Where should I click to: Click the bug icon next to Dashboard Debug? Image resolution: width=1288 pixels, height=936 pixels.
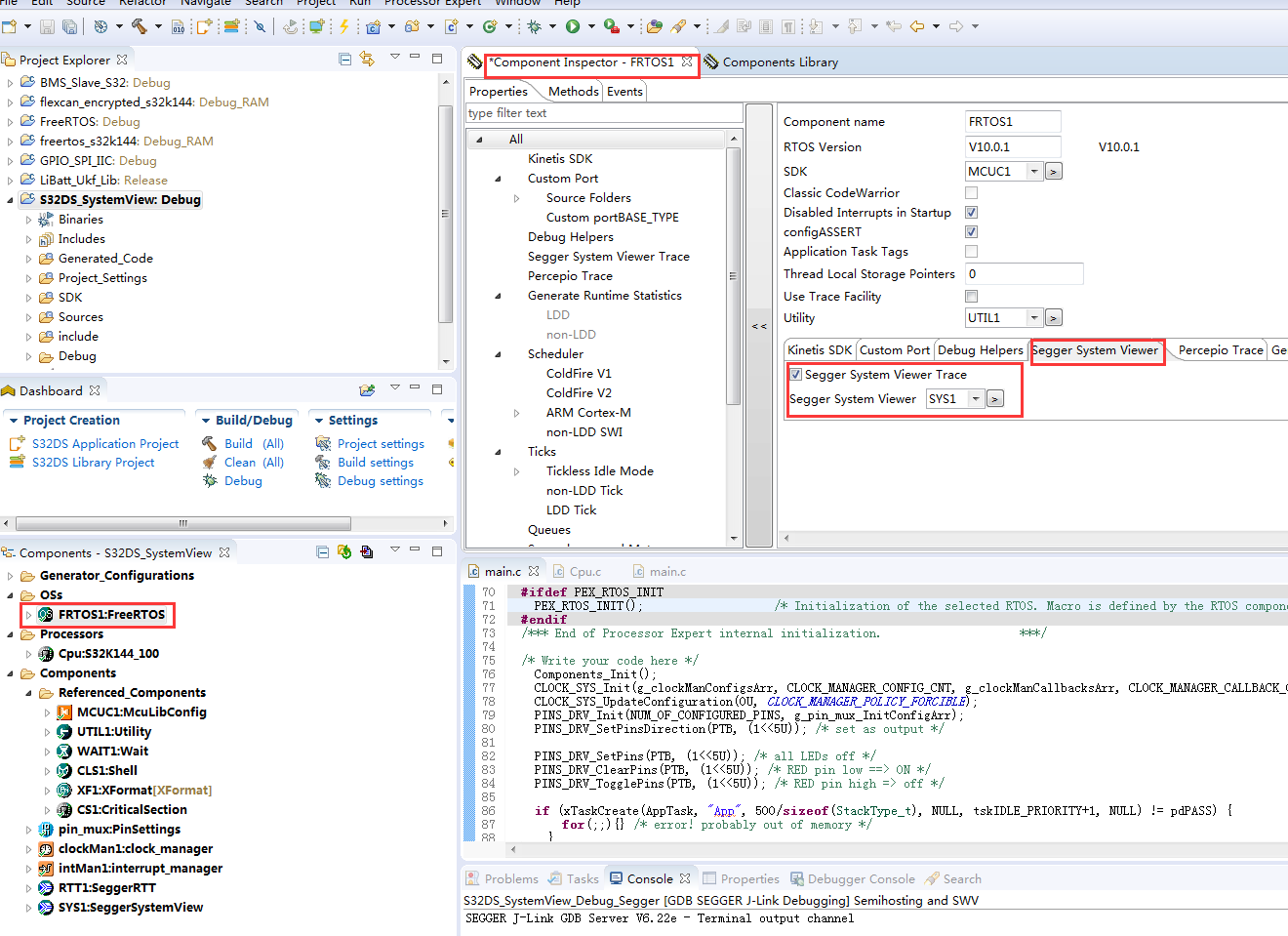[210, 480]
